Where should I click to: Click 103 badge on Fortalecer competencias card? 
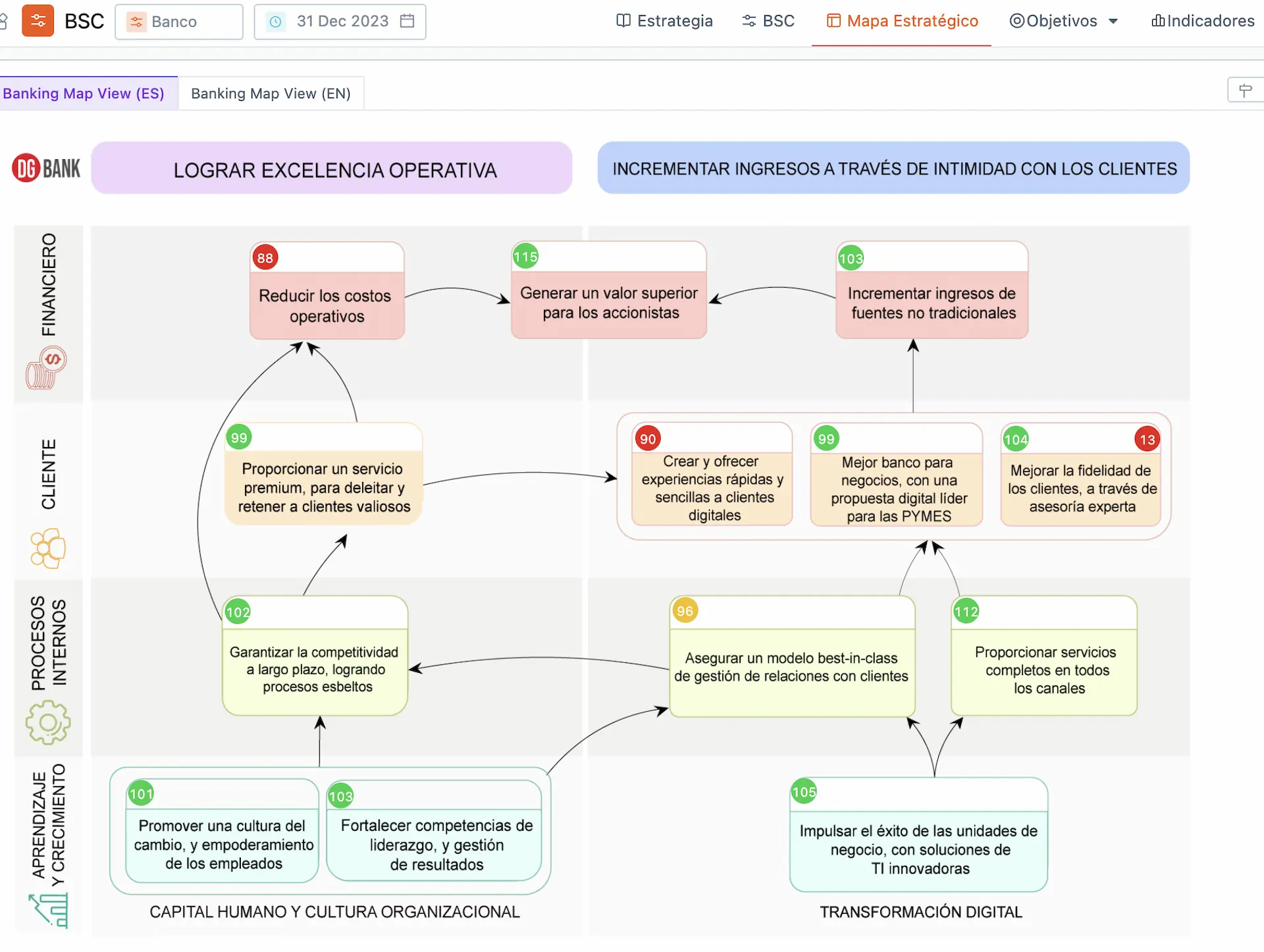(341, 796)
